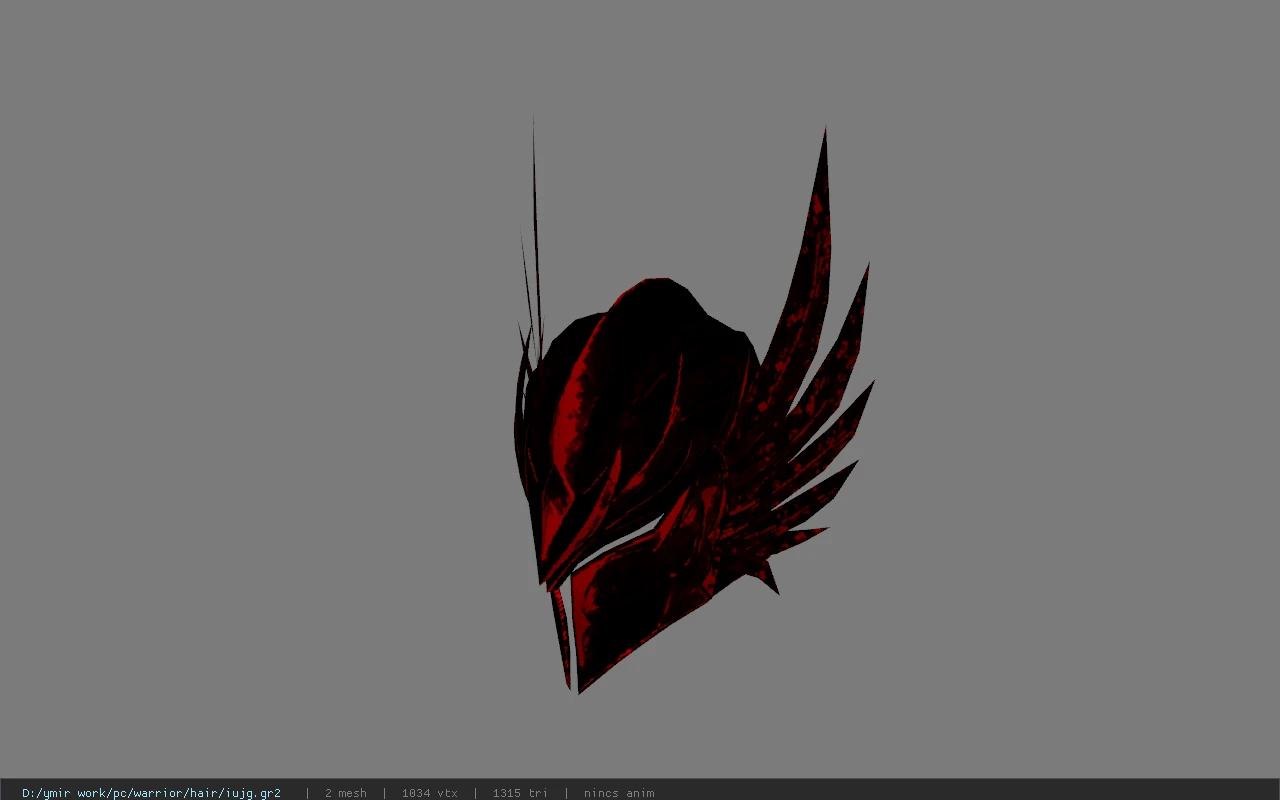Click the tall thin antenna spike on helmet

(535, 230)
